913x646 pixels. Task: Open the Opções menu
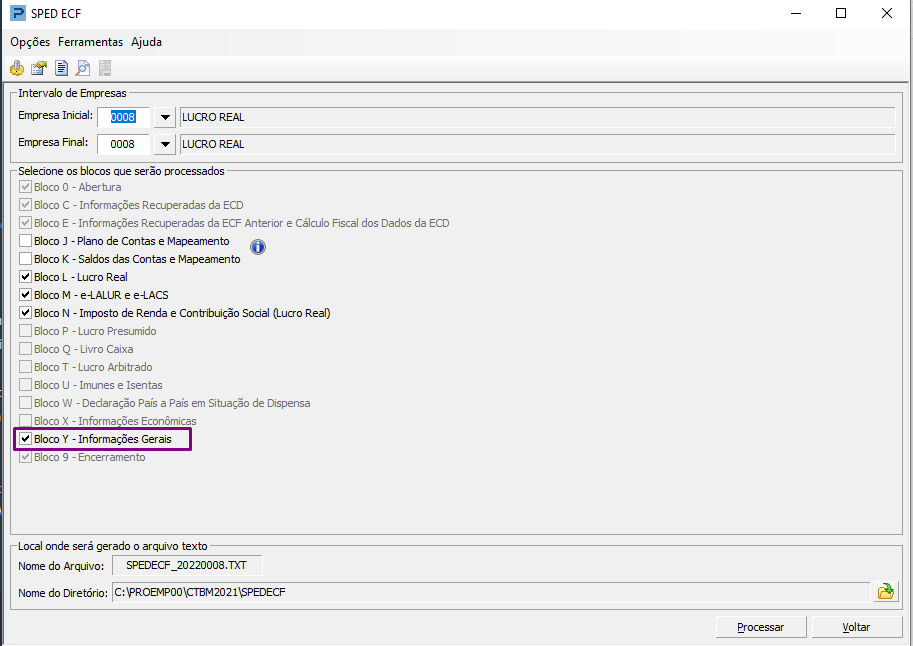click(30, 42)
